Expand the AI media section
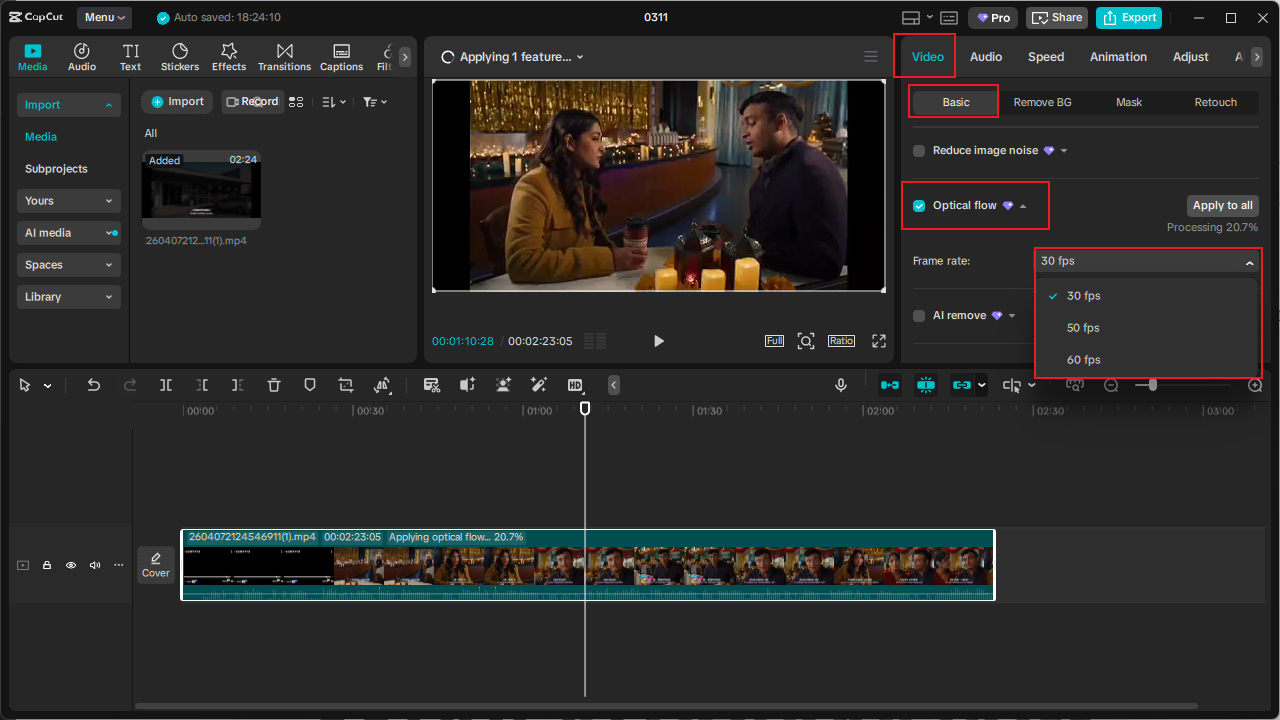 (x=69, y=233)
